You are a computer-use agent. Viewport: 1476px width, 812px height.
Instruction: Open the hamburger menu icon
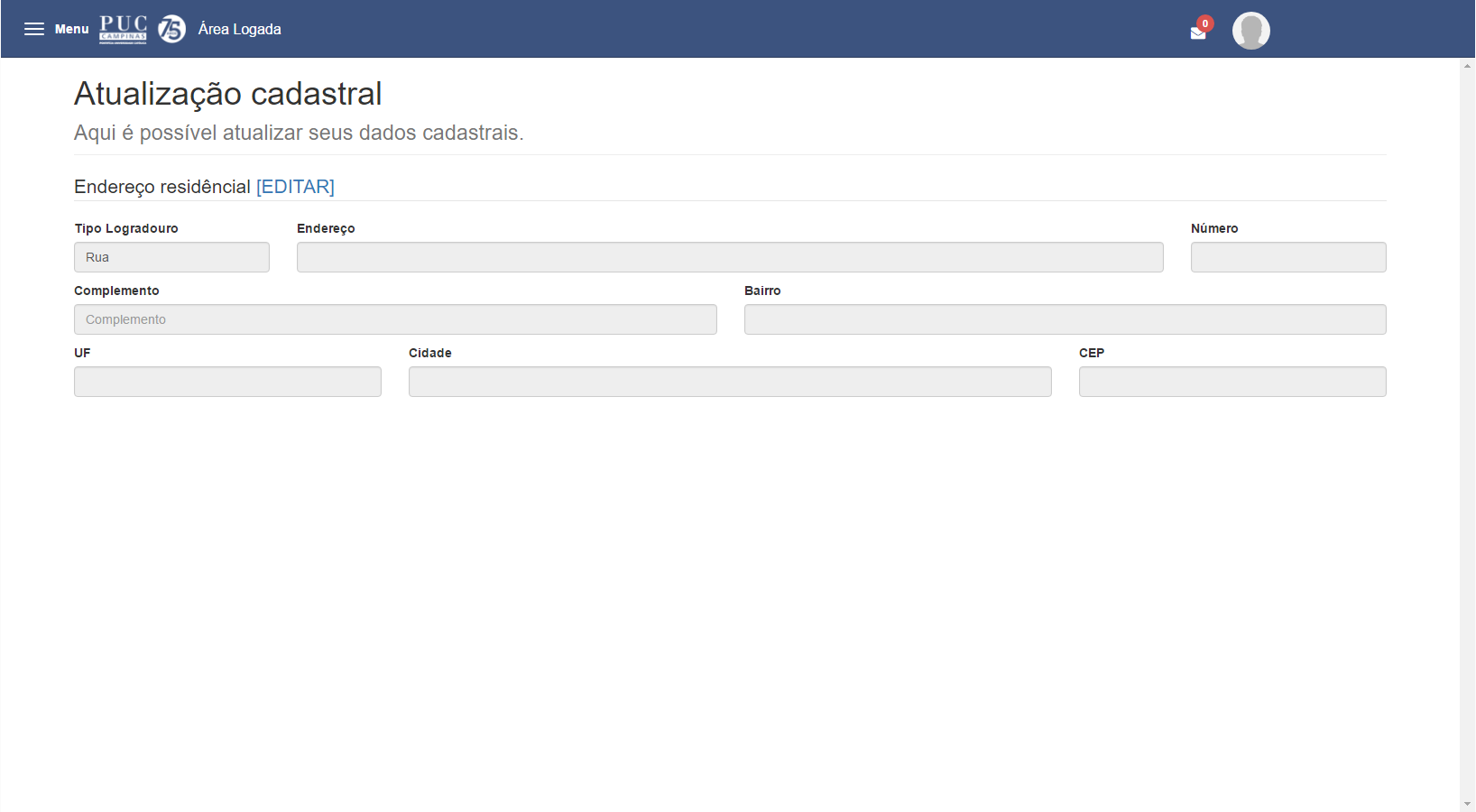click(34, 29)
